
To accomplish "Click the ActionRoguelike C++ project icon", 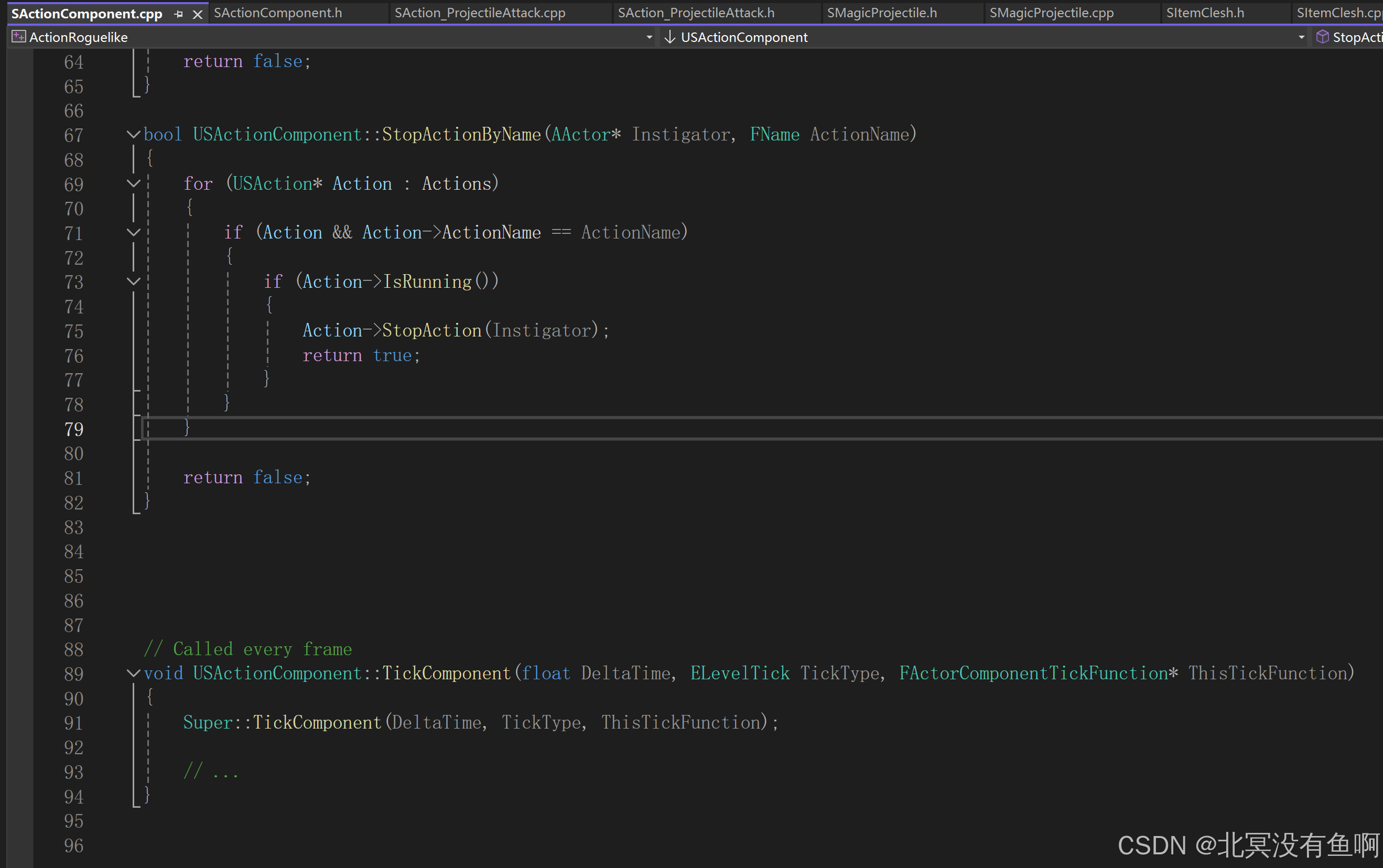I will pyautogui.click(x=19, y=37).
